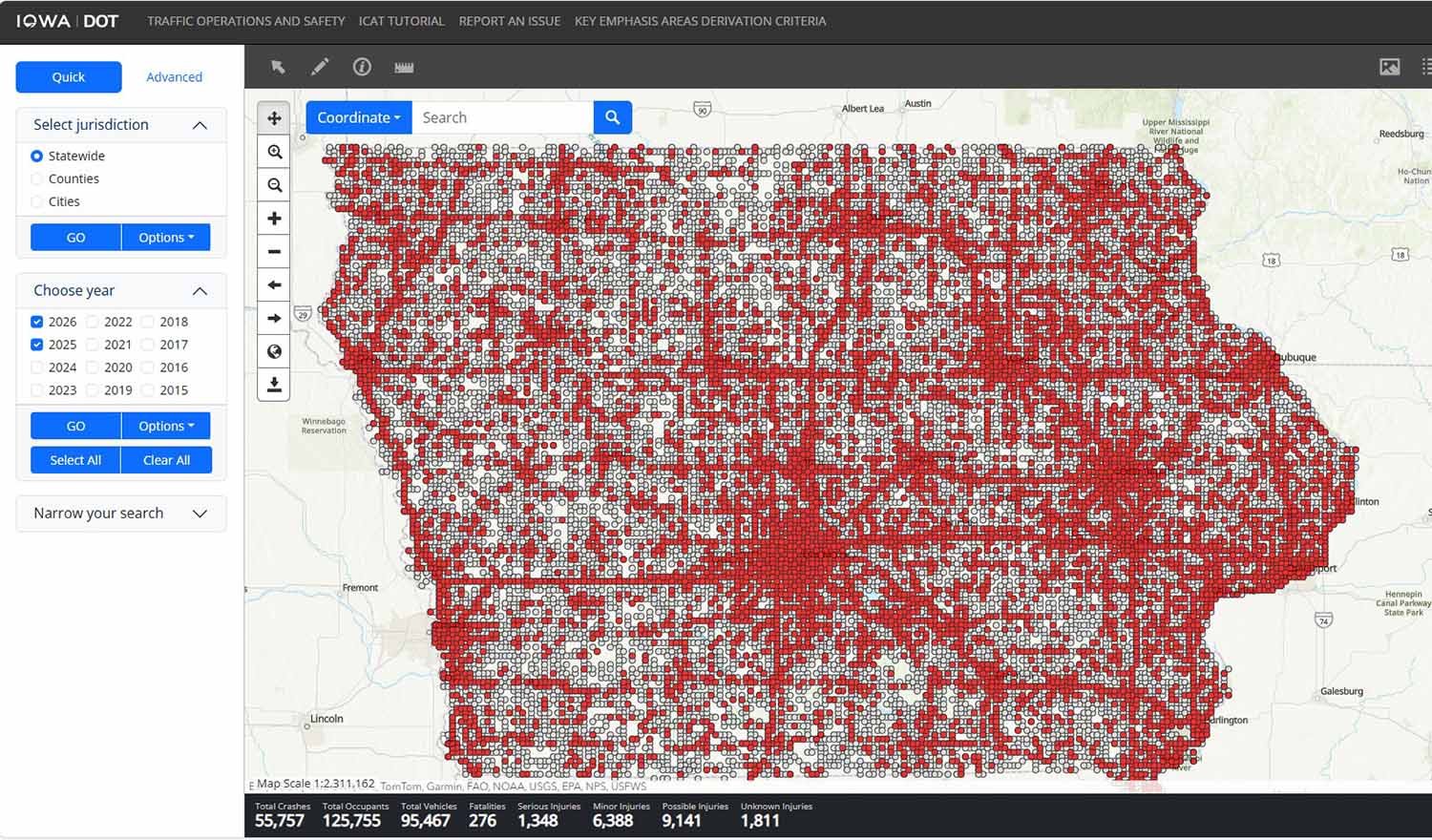The height and width of the screenshot is (840, 1432).
Task: Open the basemap image gallery icon
Action: tap(1389, 67)
